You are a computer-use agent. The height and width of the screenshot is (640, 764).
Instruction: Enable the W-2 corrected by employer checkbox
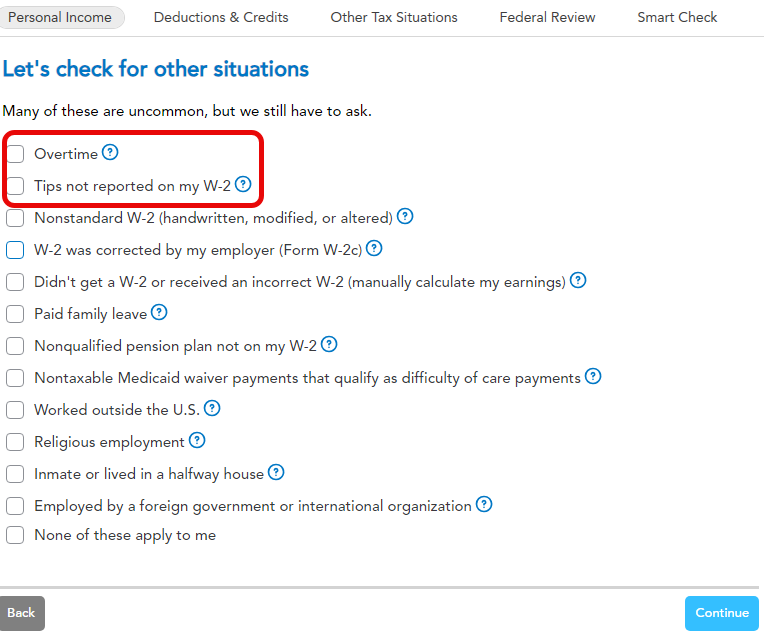pyautogui.click(x=15, y=249)
